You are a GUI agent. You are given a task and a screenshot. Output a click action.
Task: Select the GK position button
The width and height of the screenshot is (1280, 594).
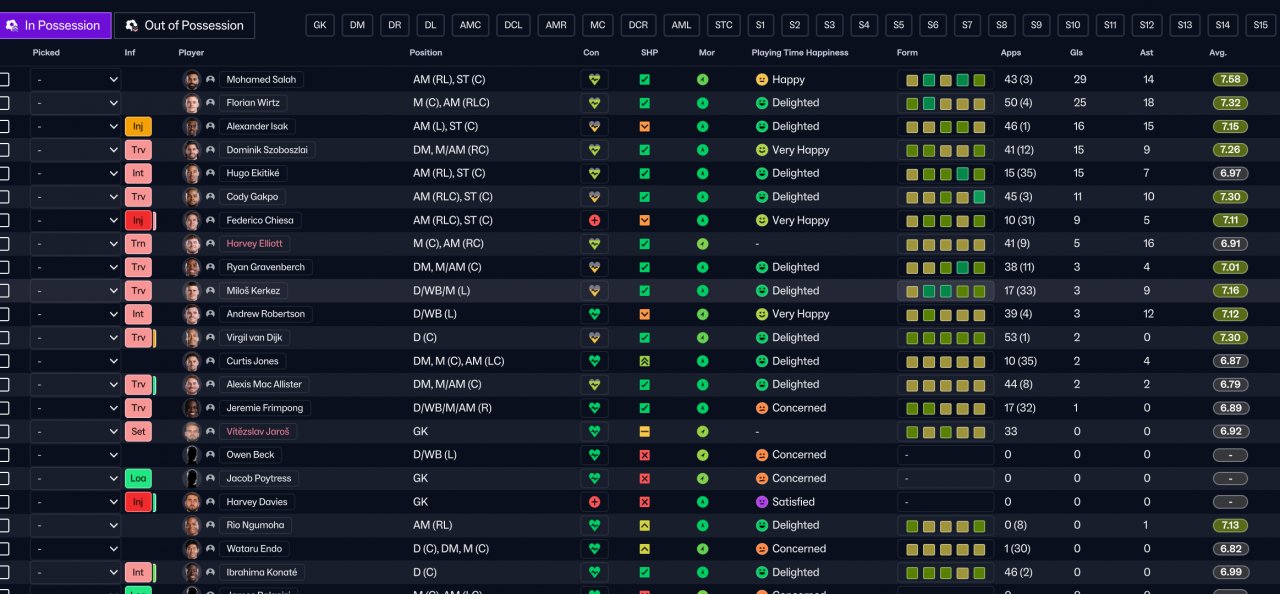[x=320, y=25]
